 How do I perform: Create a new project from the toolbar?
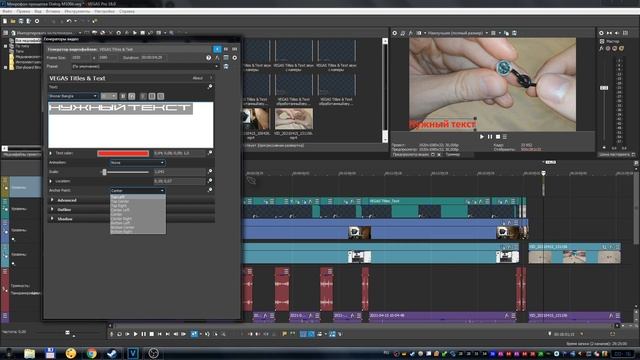[x=5, y=21]
